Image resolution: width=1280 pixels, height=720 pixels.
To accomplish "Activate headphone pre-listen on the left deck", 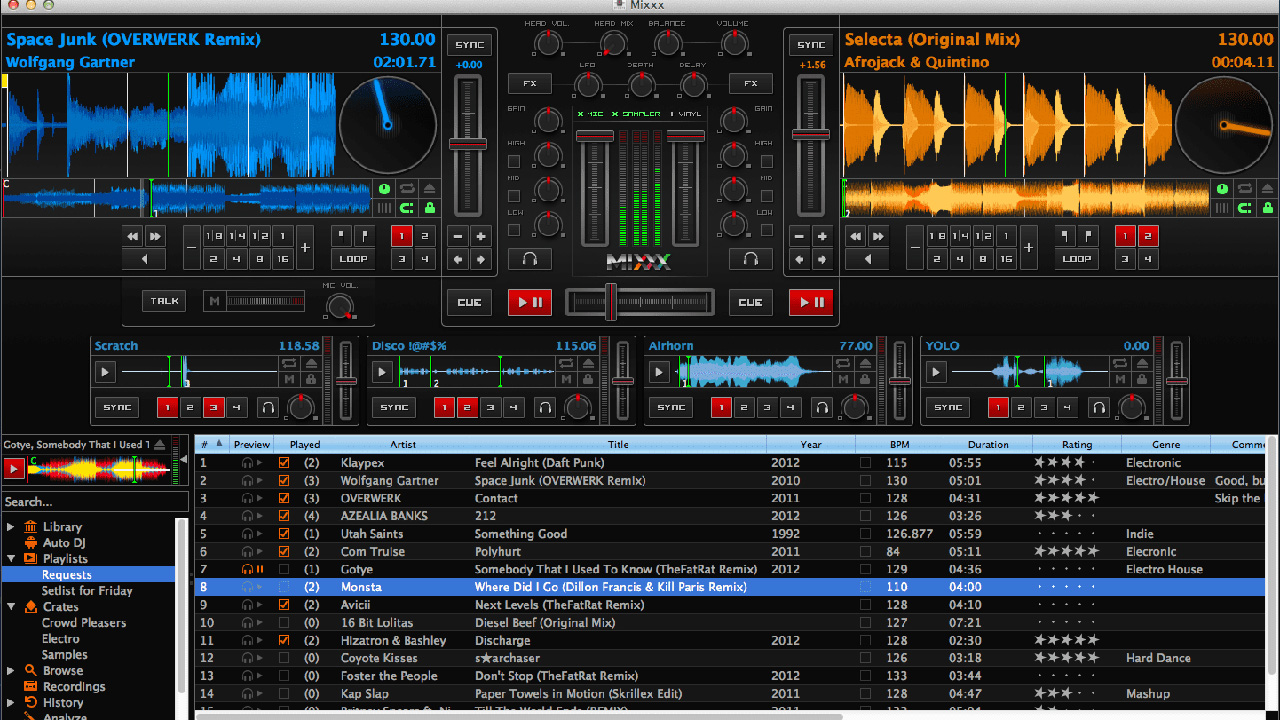I will [x=529, y=258].
